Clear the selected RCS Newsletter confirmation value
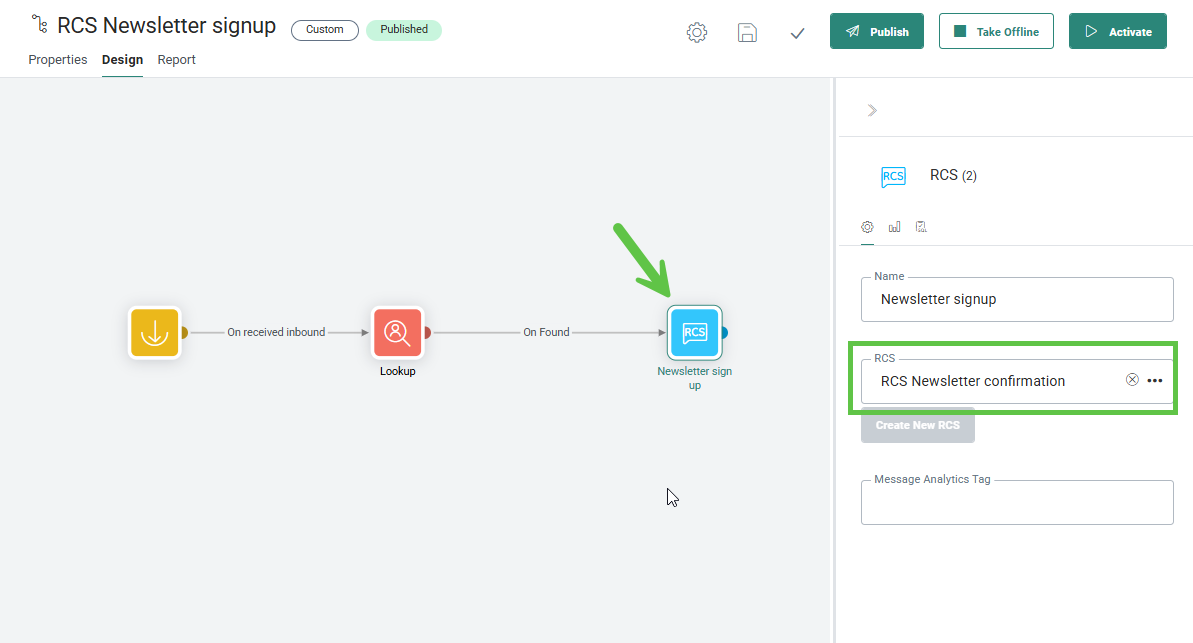Image resolution: width=1193 pixels, height=643 pixels. click(1132, 380)
